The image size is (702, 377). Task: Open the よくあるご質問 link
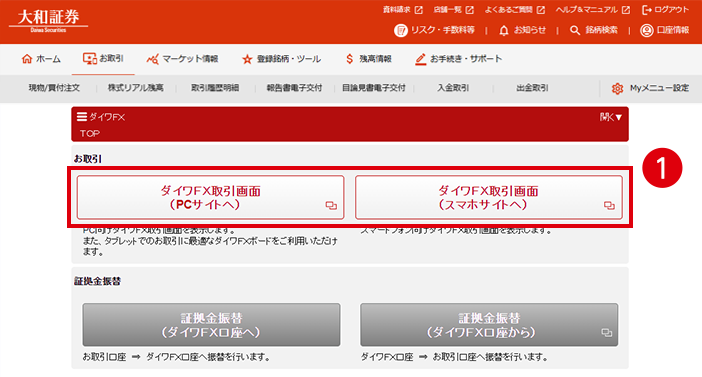(x=514, y=9)
